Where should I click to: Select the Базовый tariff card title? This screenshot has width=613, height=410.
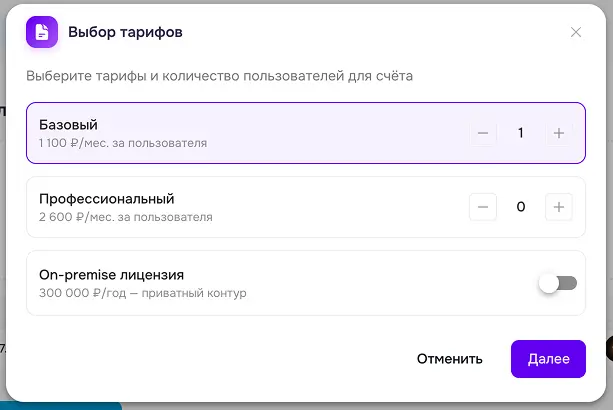pyautogui.click(x=68, y=125)
